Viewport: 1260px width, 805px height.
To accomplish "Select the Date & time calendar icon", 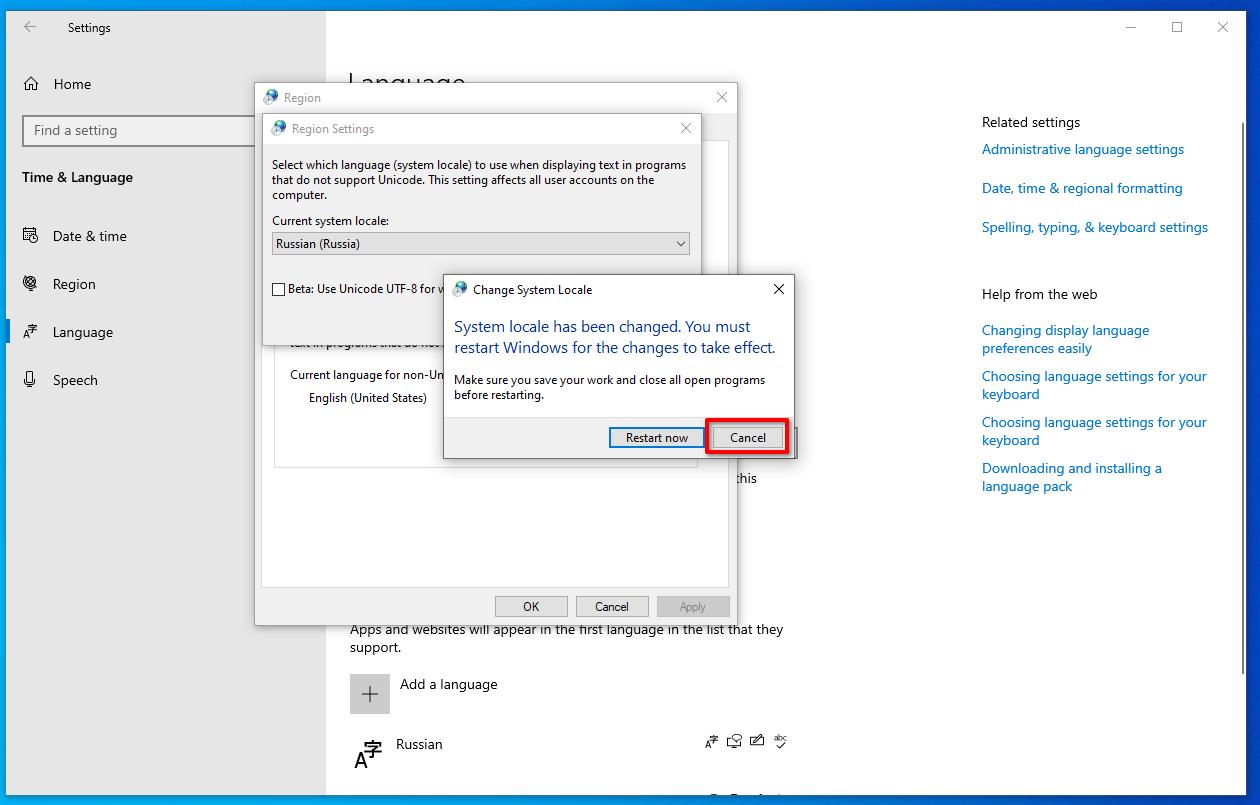I will point(31,236).
